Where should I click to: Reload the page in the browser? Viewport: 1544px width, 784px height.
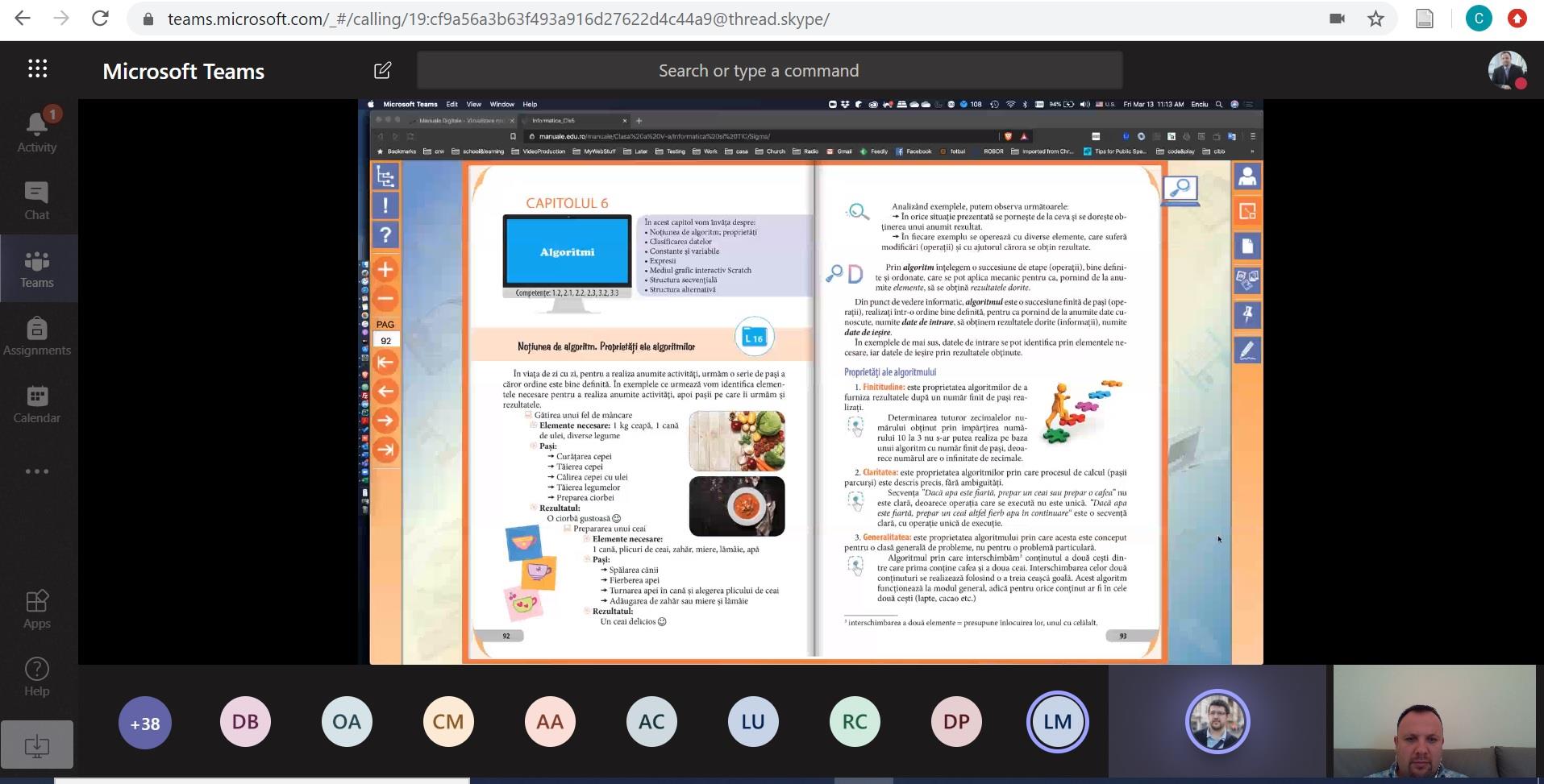(x=100, y=19)
